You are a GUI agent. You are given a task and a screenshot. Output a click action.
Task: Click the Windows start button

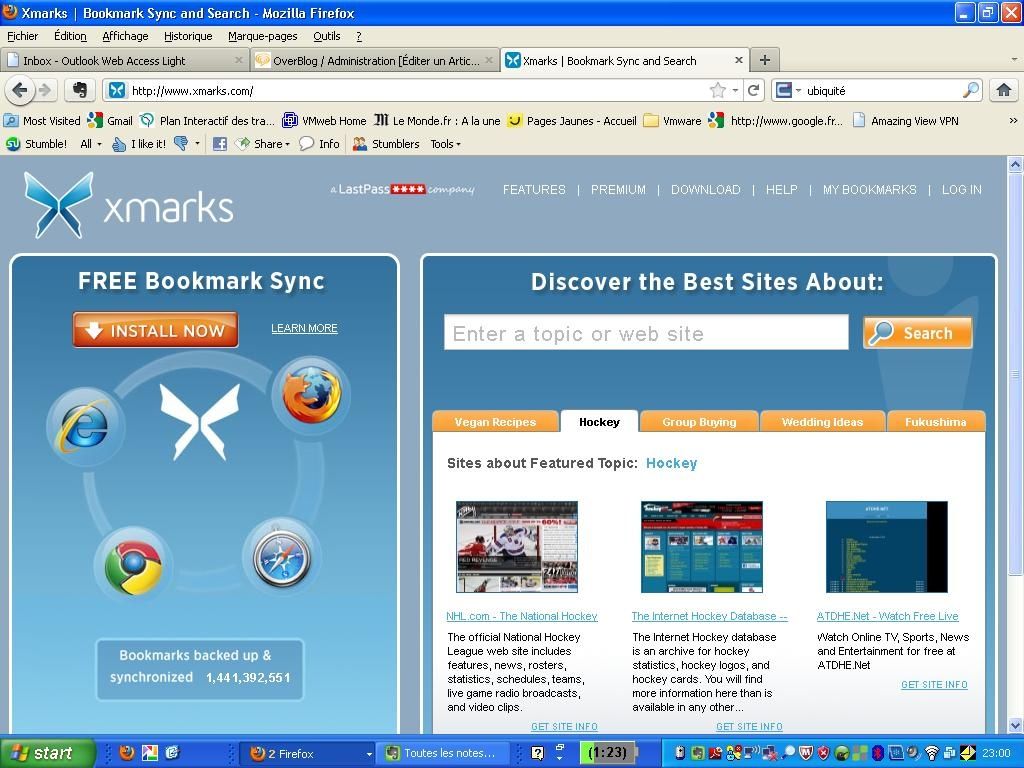tap(46, 753)
